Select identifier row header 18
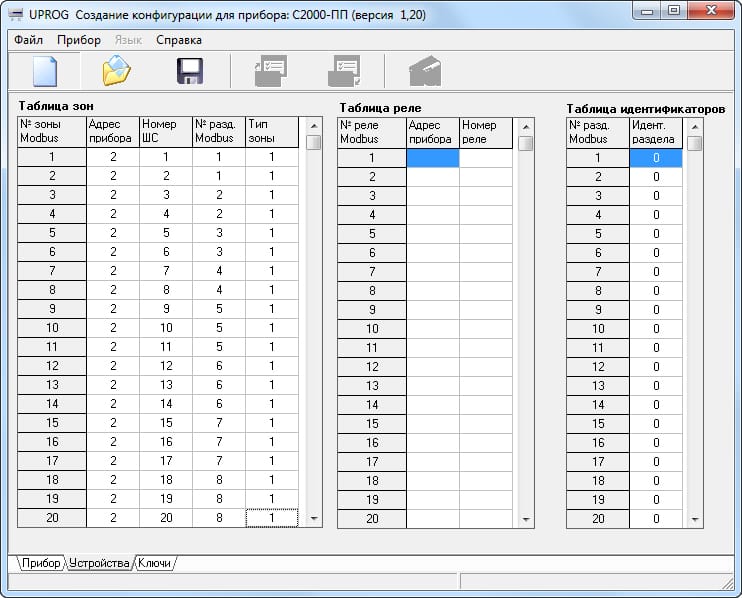This screenshot has width=742, height=598. click(598, 480)
